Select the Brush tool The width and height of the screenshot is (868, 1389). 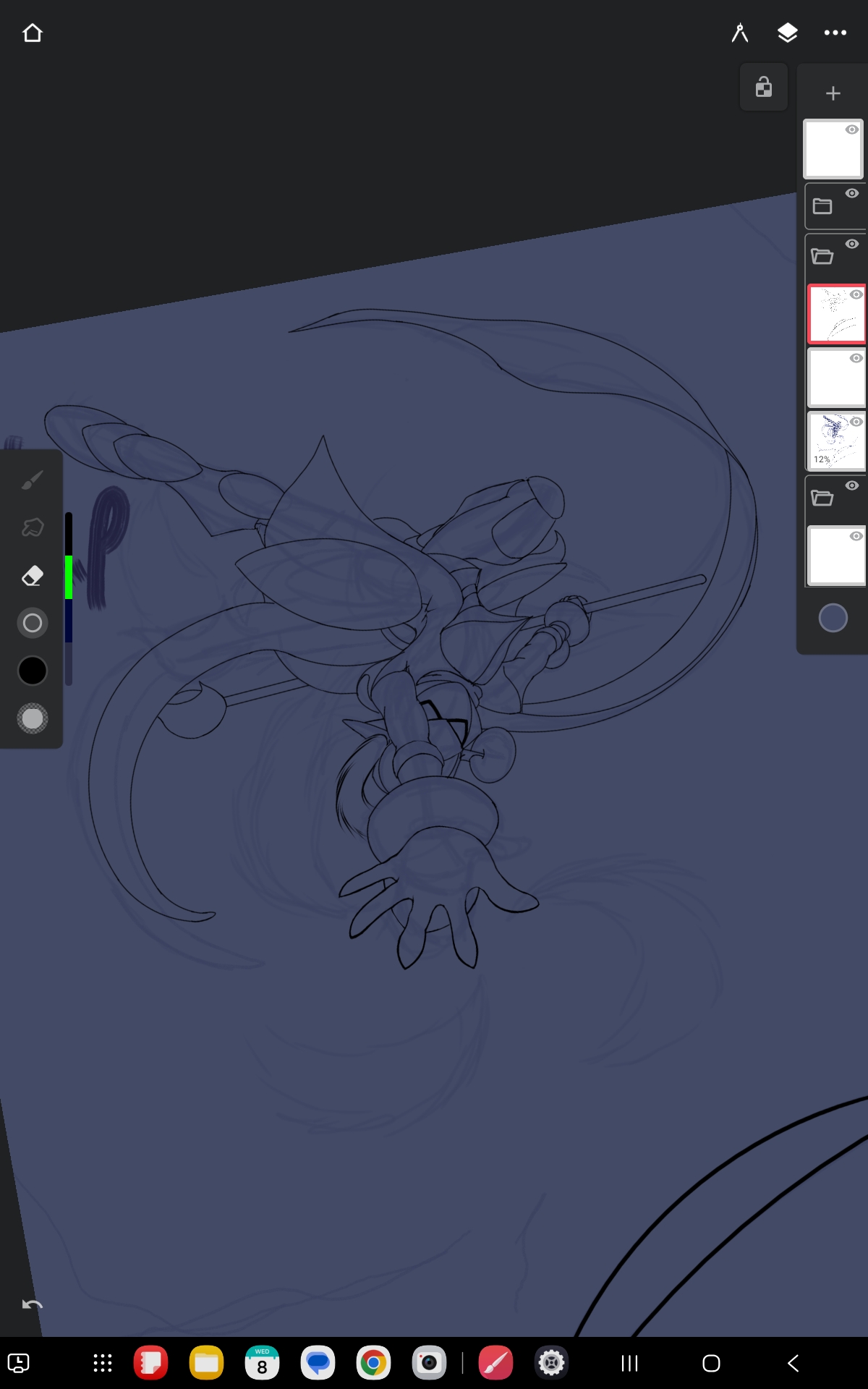coord(33,480)
